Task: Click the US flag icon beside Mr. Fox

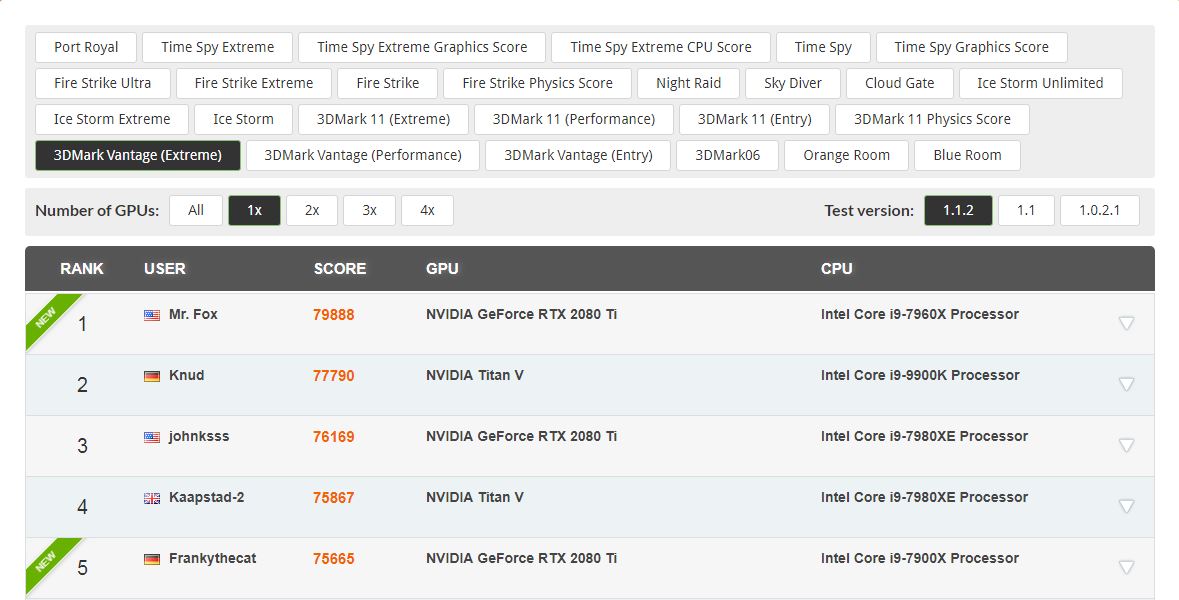Action: (152, 315)
